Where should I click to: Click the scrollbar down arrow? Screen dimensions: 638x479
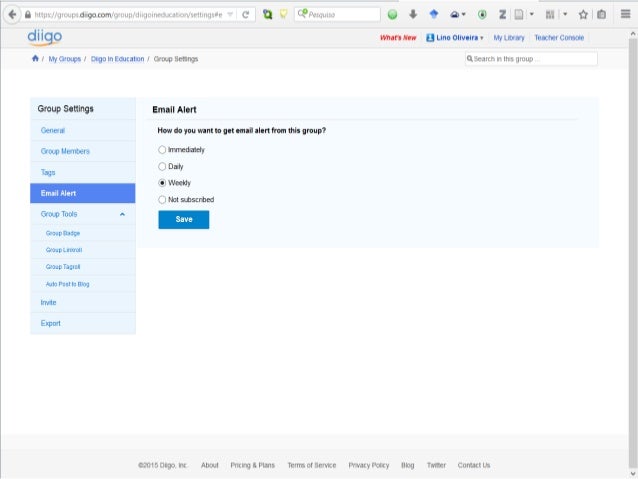coord(633,474)
